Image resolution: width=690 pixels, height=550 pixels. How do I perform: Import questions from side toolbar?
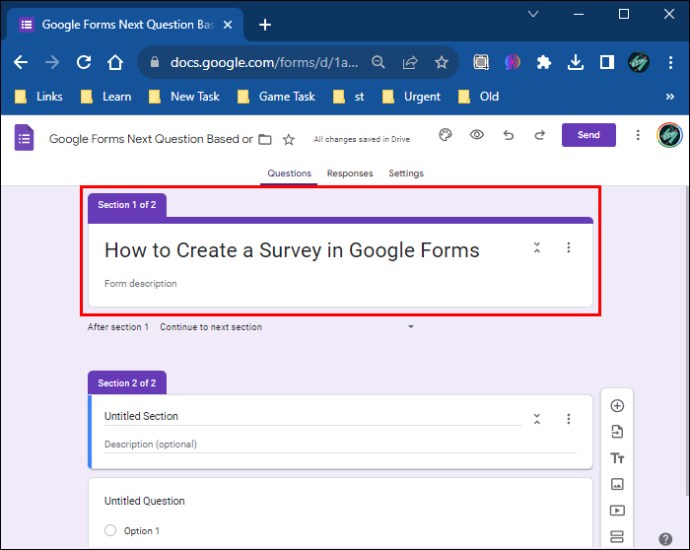617,432
